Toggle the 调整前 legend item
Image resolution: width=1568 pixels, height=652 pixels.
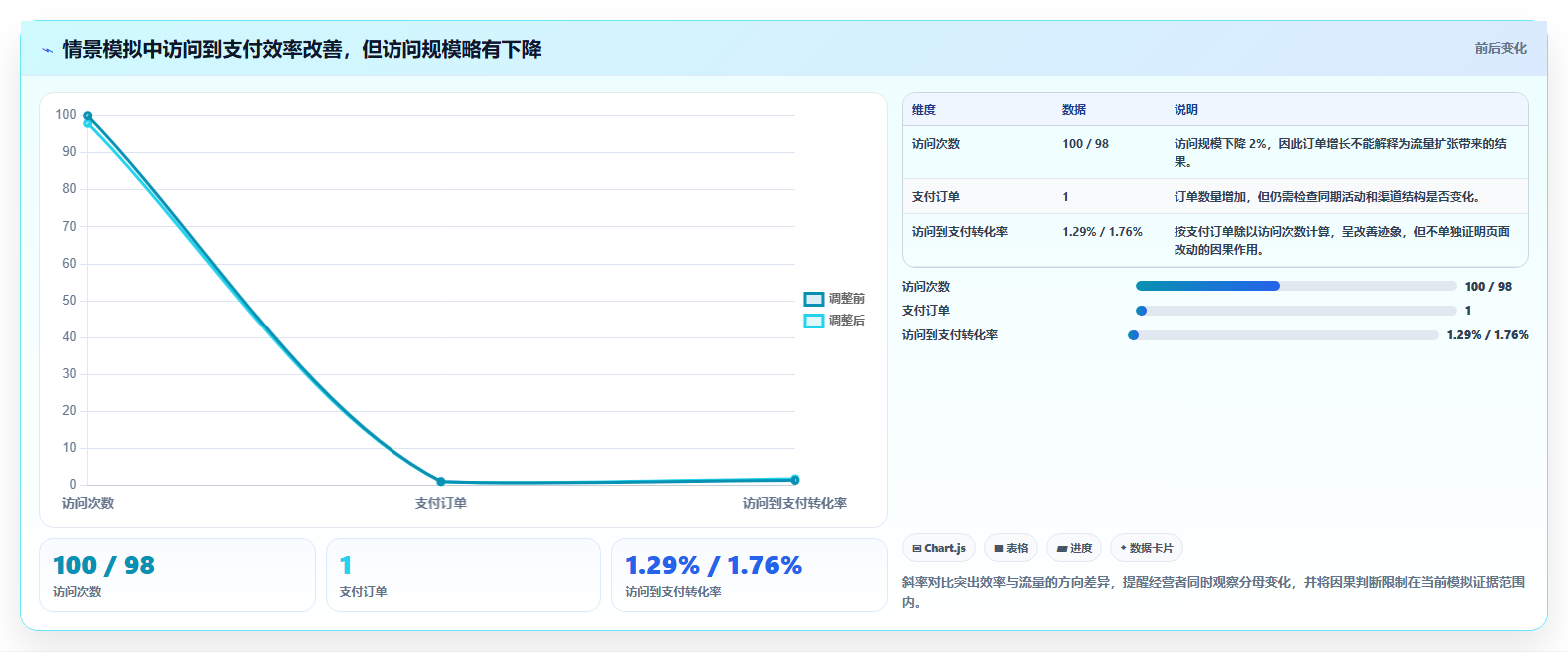click(834, 299)
